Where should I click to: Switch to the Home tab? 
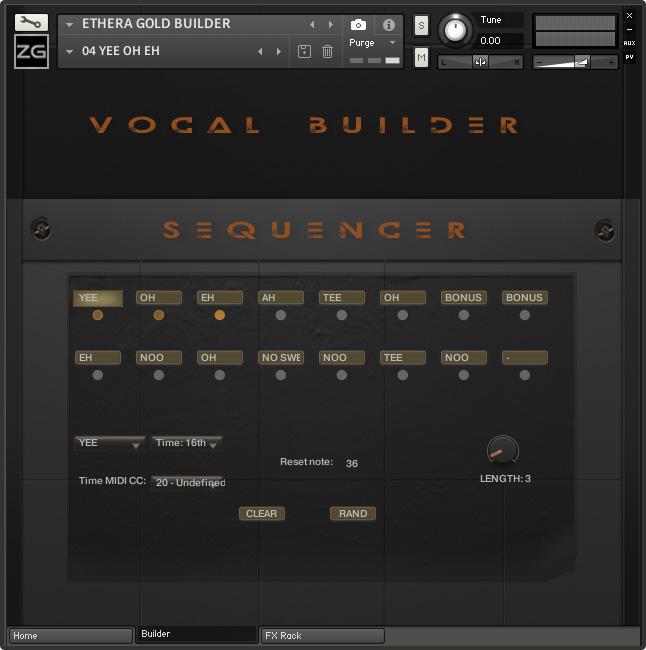(x=70, y=635)
